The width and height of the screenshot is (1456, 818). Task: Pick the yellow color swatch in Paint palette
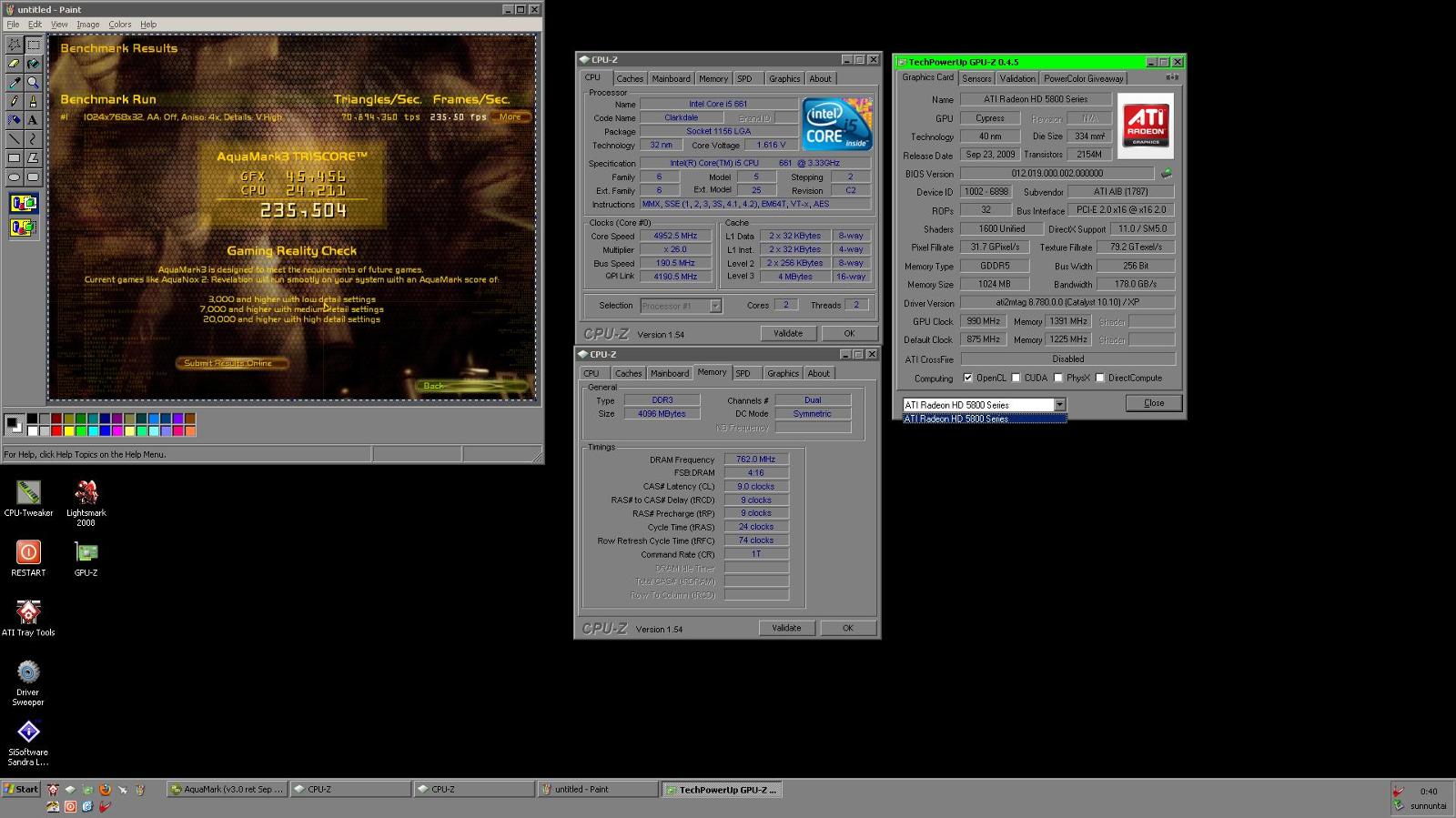[x=68, y=430]
